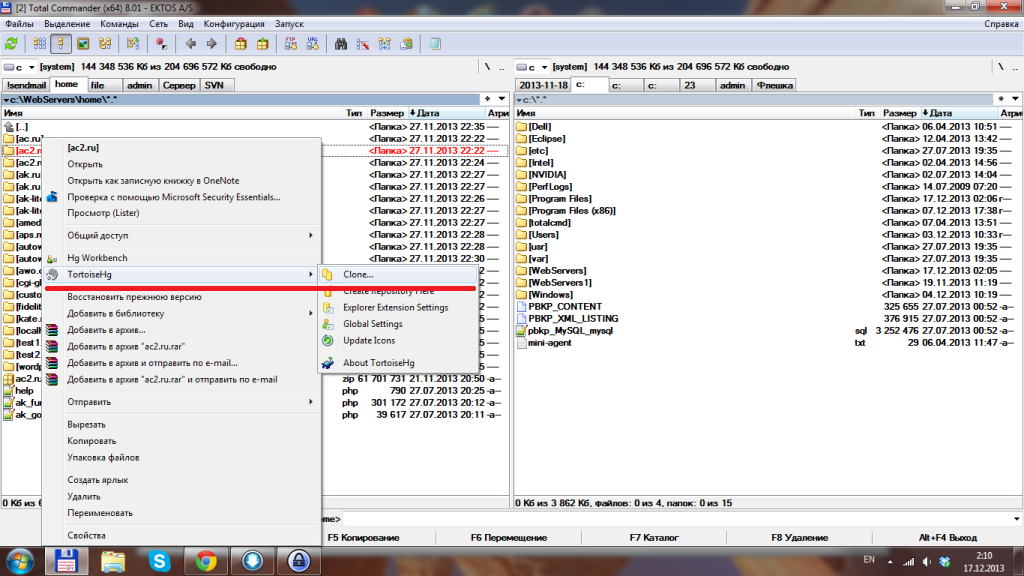Click the command line input field

pos(676,519)
